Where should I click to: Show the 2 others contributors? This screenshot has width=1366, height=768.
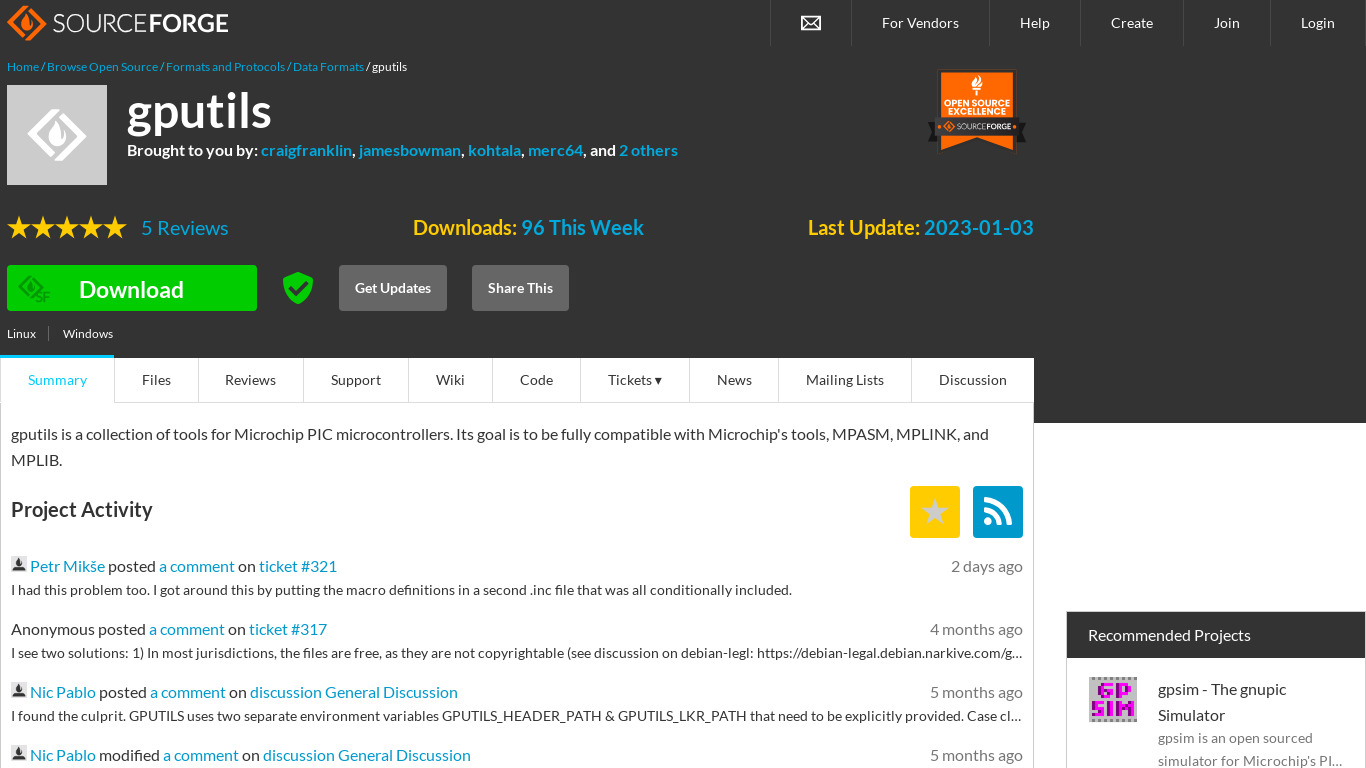(648, 150)
